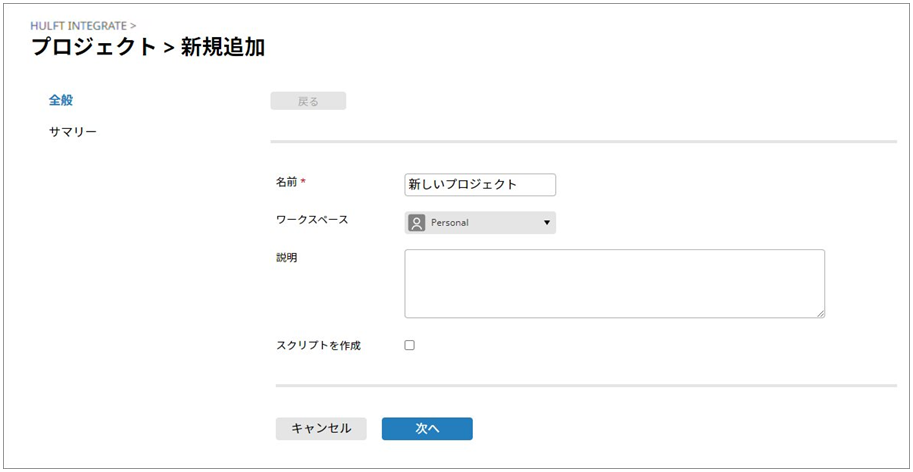Click the 説明 field label
This screenshot has width=913, height=472.
click(x=286, y=258)
